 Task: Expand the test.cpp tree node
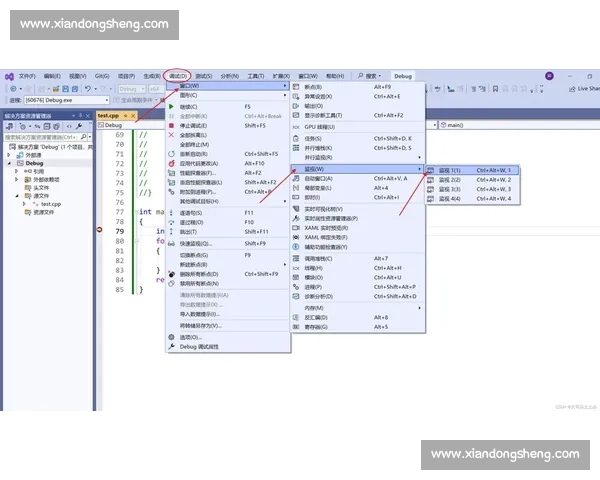point(24,204)
